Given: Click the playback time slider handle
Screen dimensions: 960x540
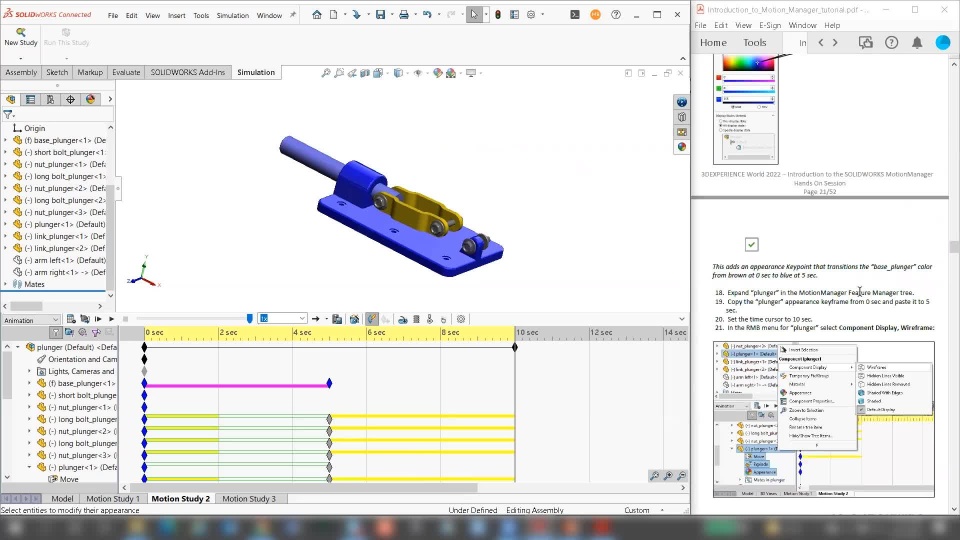Looking at the screenshot, I should tap(249, 318).
